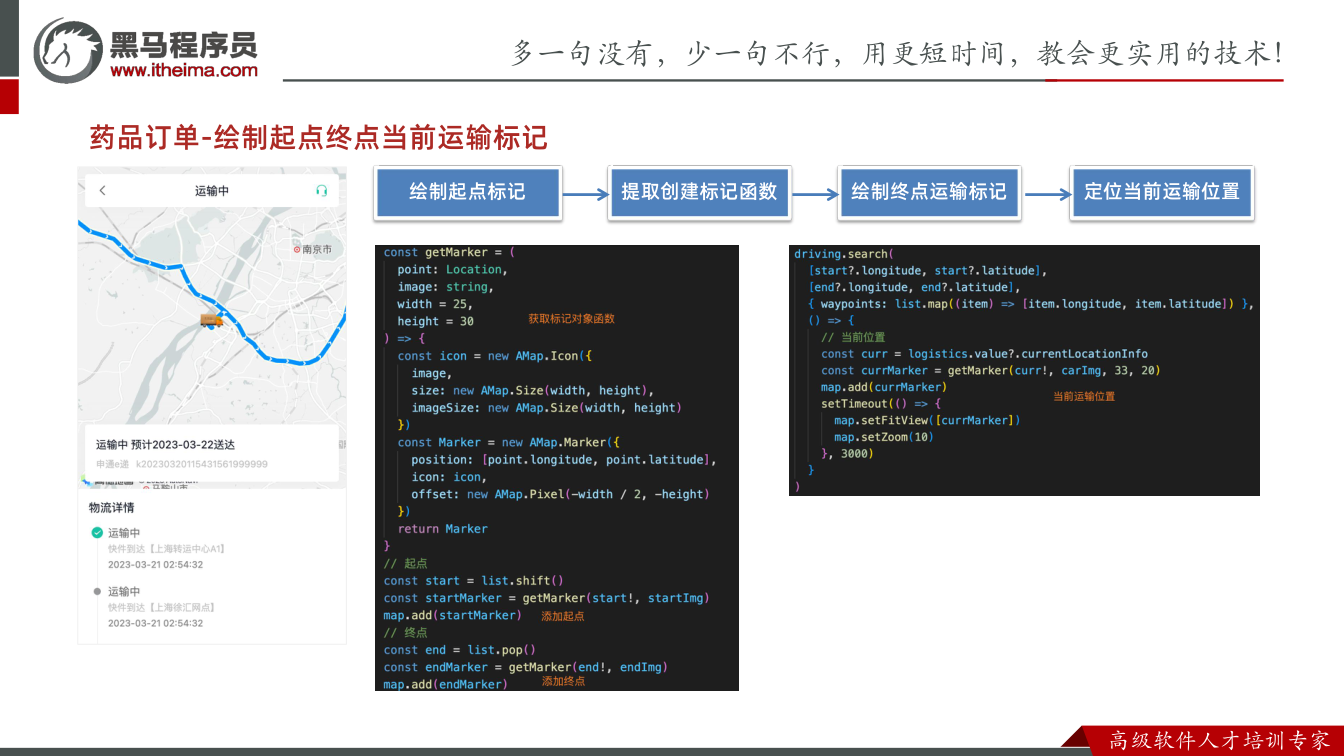Click the return Marker code line
Image resolution: width=1344 pixels, height=756 pixels.
click(x=443, y=529)
